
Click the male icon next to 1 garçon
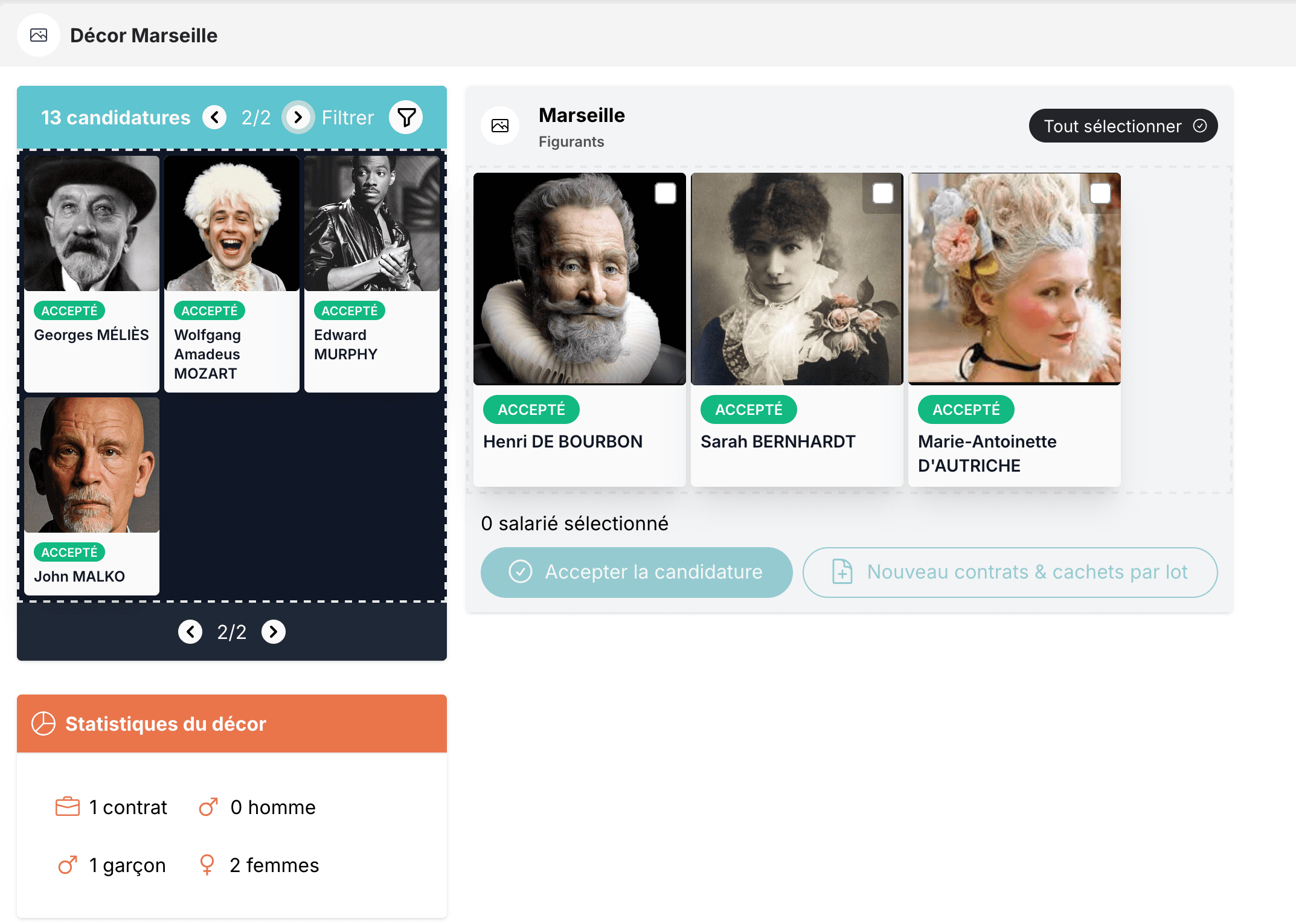68,865
